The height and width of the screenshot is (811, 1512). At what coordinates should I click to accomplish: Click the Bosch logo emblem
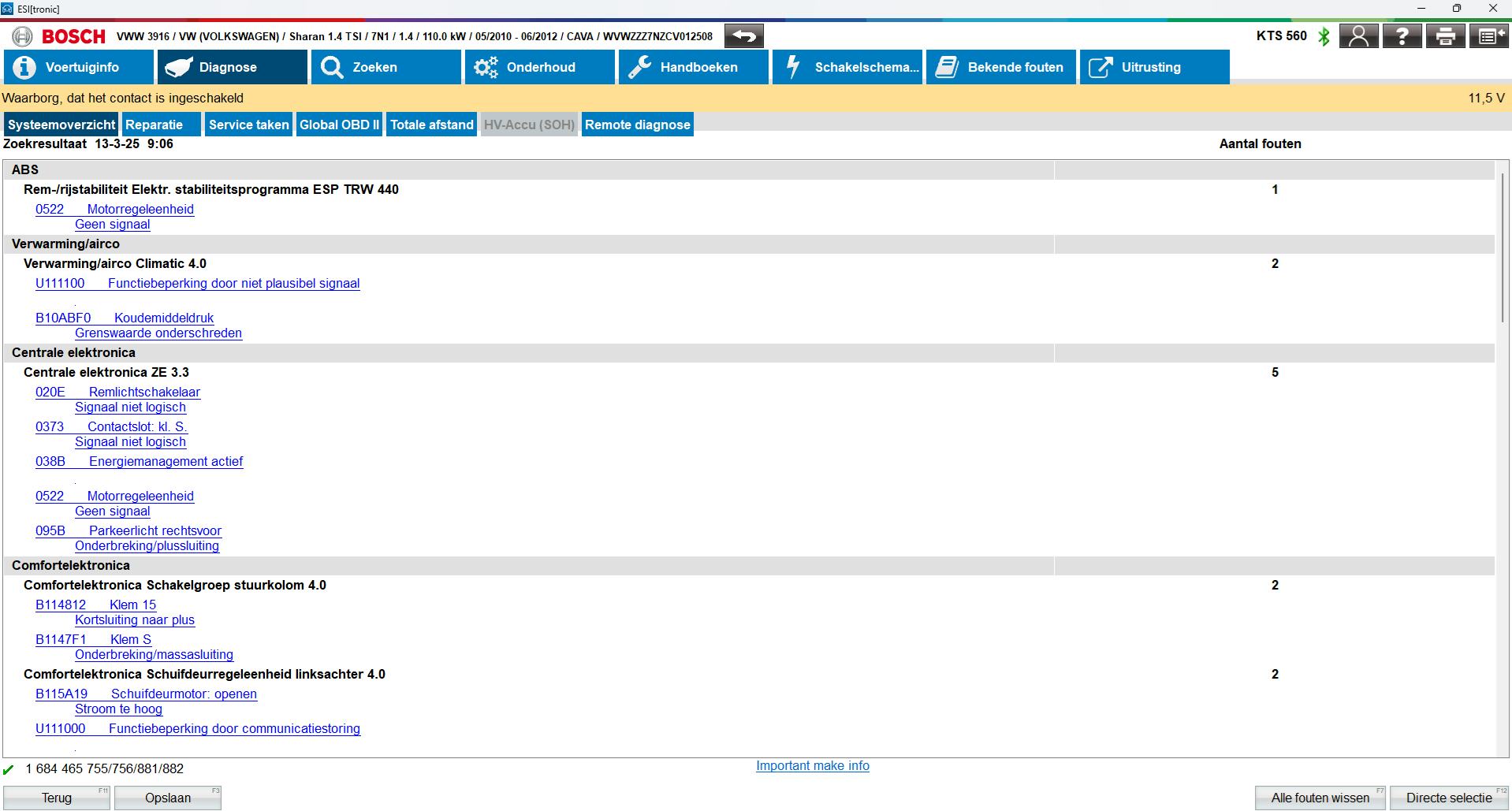click(23, 36)
